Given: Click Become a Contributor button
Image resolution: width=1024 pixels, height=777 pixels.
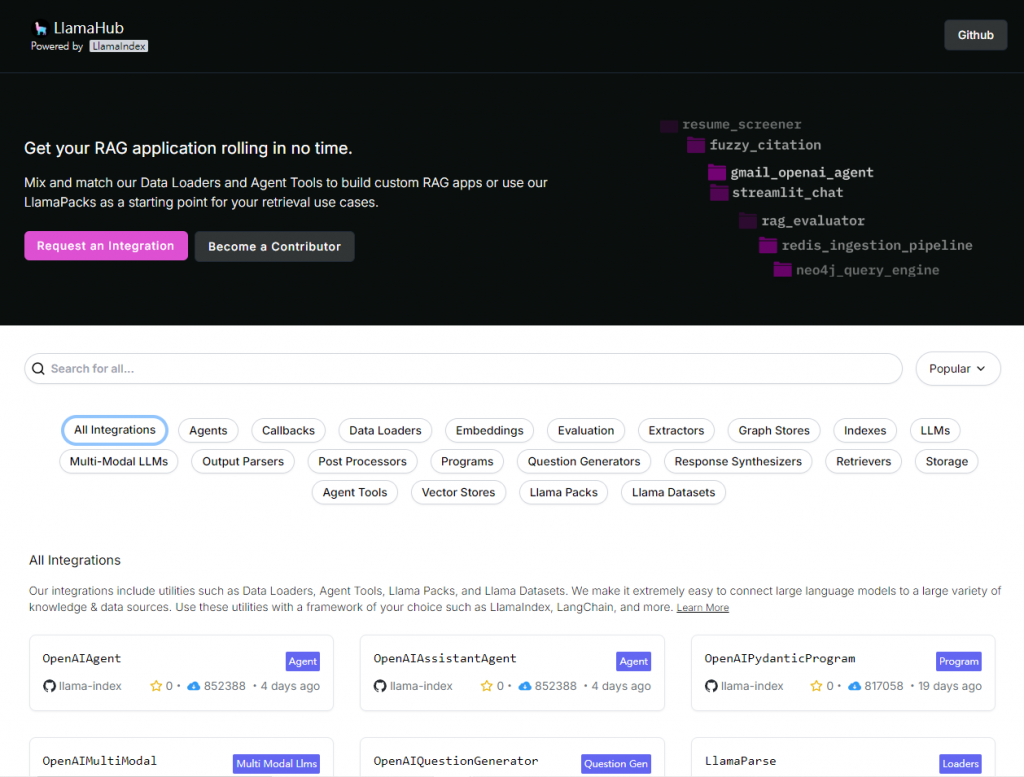Looking at the screenshot, I should pos(274,247).
